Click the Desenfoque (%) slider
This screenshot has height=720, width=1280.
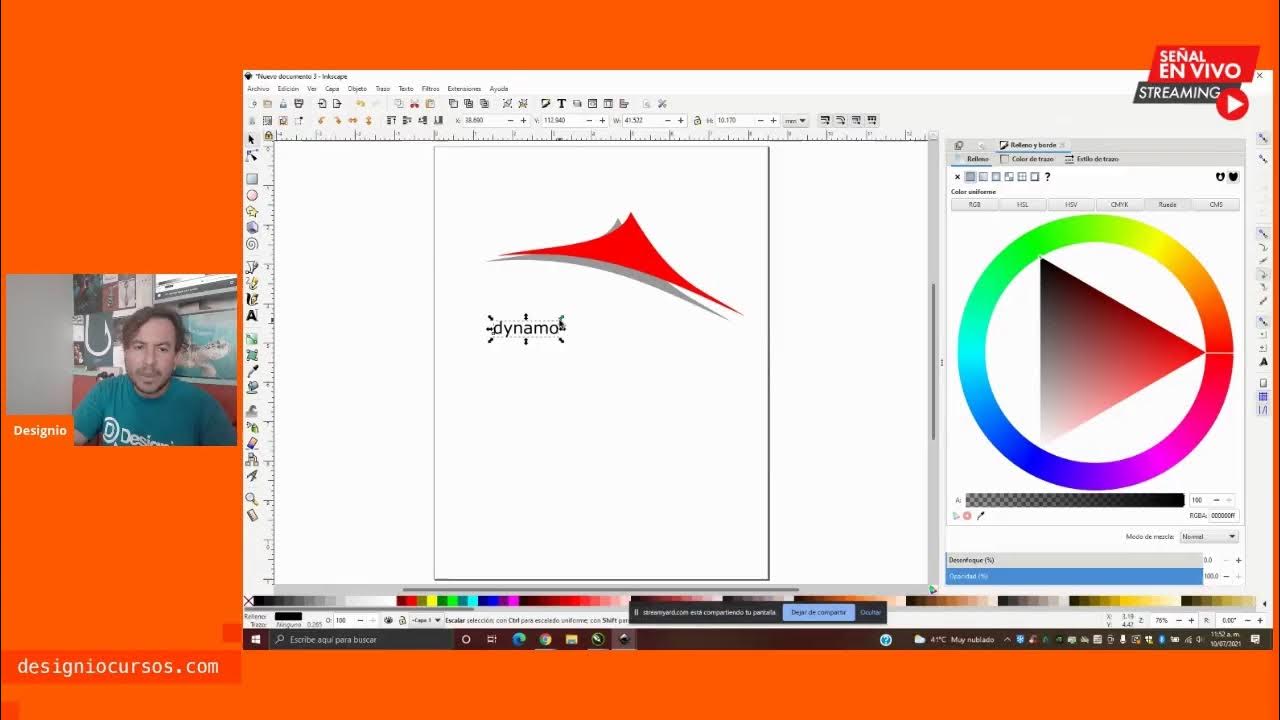pos(1074,560)
